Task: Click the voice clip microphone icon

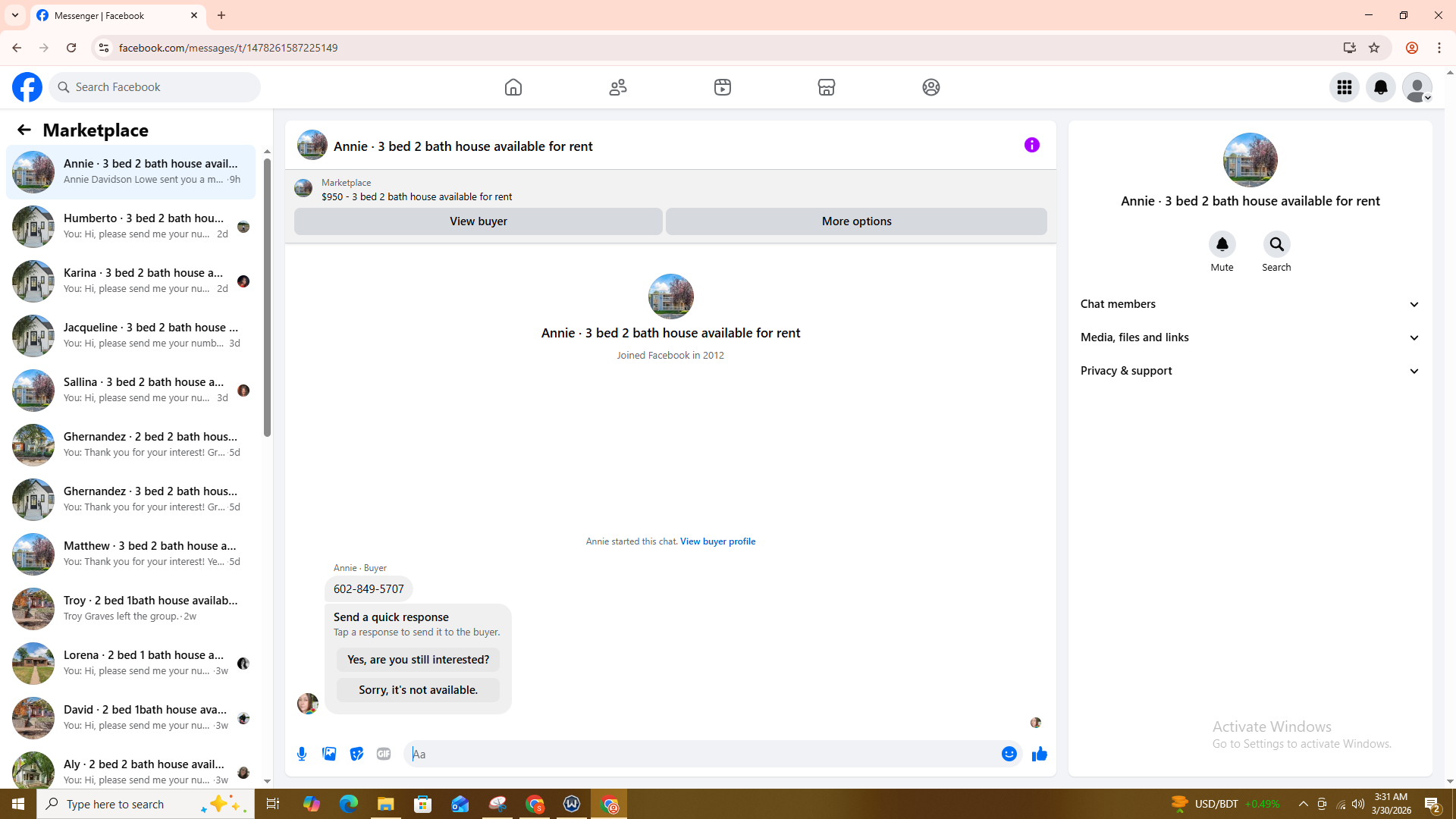Action: pyautogui.click(x=302, y=754)
